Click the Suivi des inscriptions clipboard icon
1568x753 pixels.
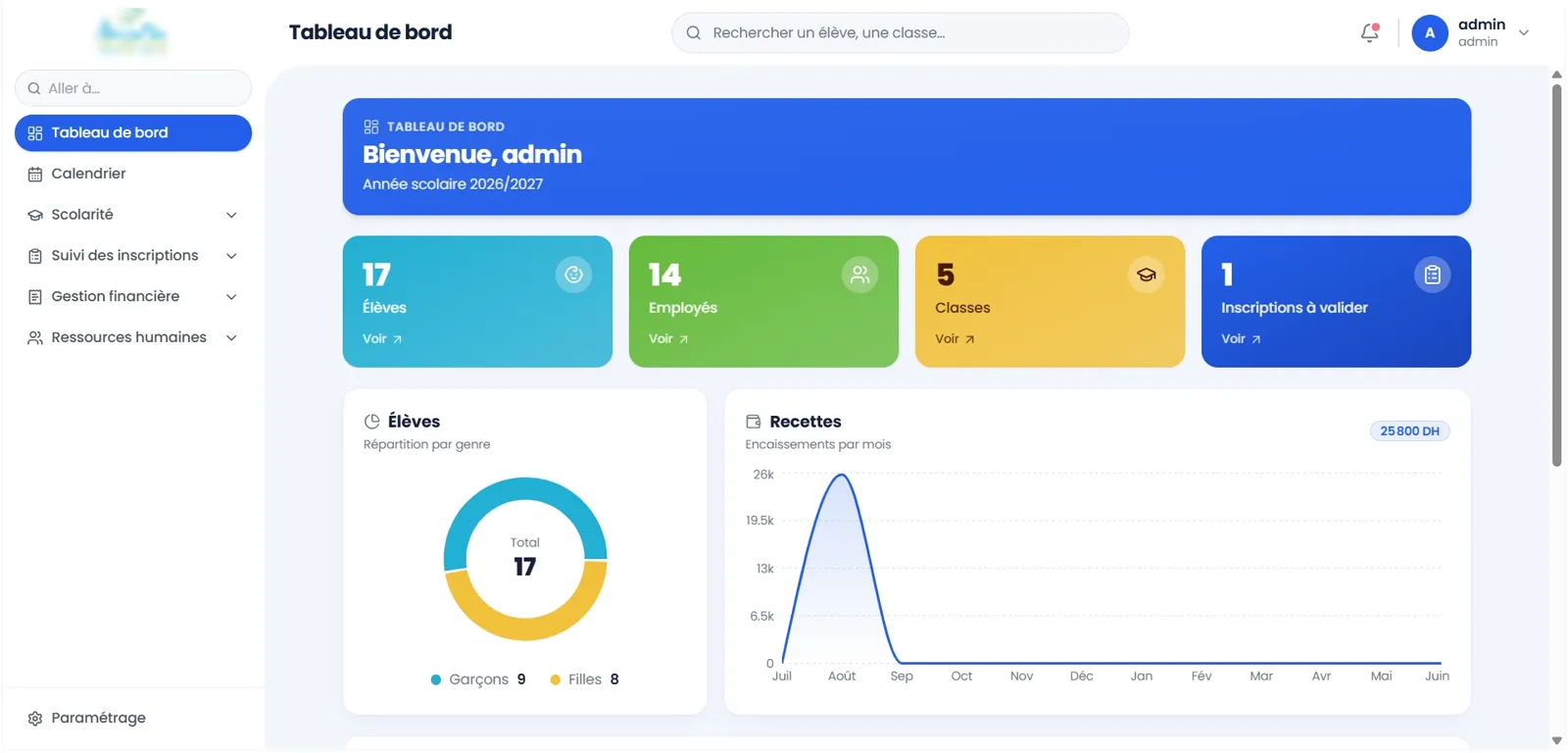click(35, 256)
